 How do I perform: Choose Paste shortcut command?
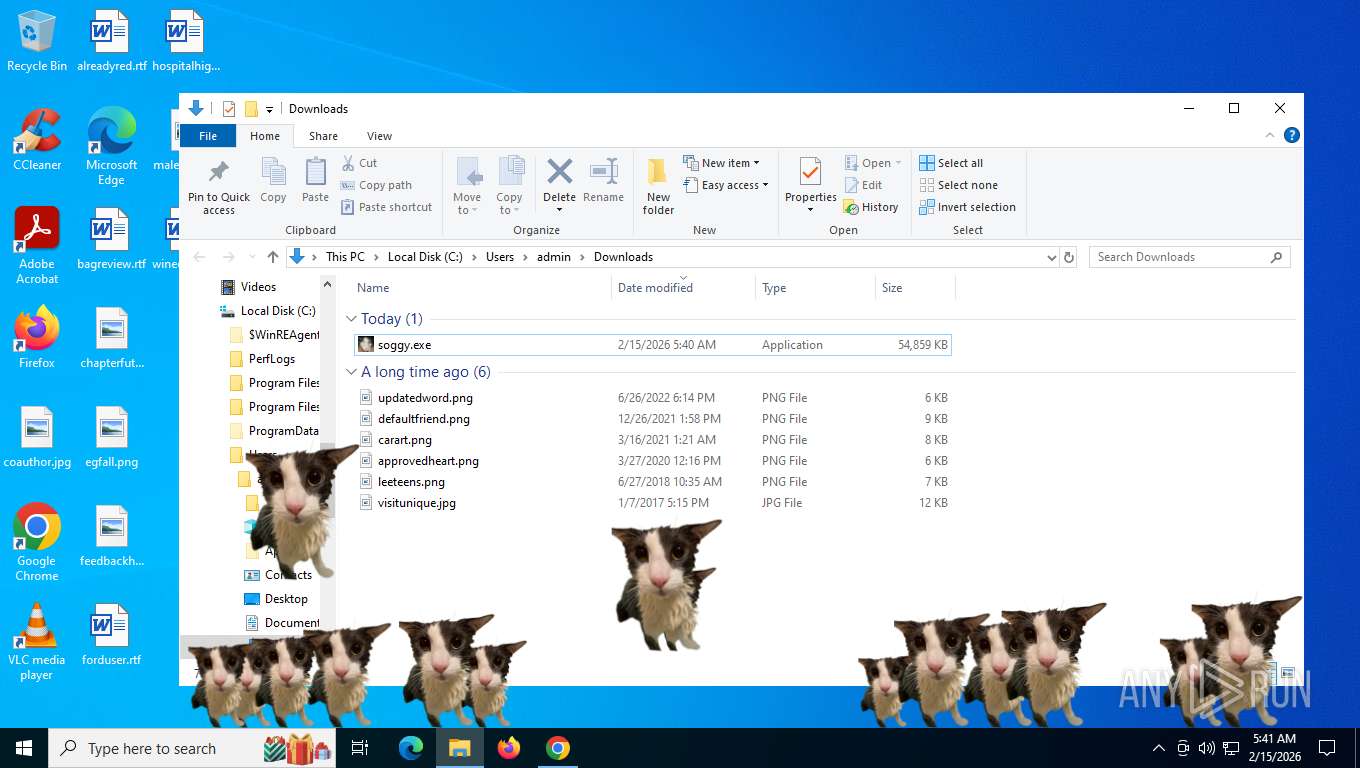(386, 207)
